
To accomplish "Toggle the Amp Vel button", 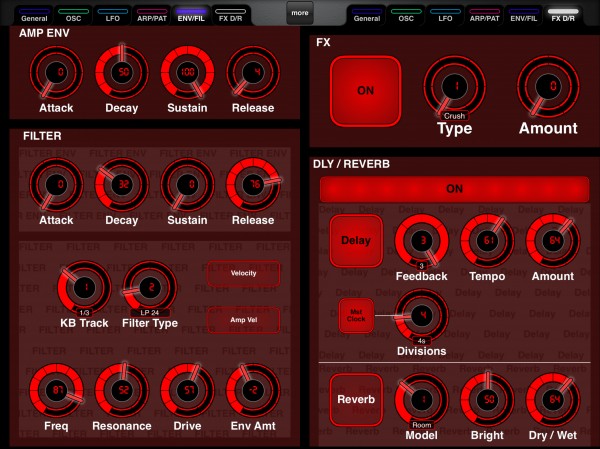I will tap(243, 320).
